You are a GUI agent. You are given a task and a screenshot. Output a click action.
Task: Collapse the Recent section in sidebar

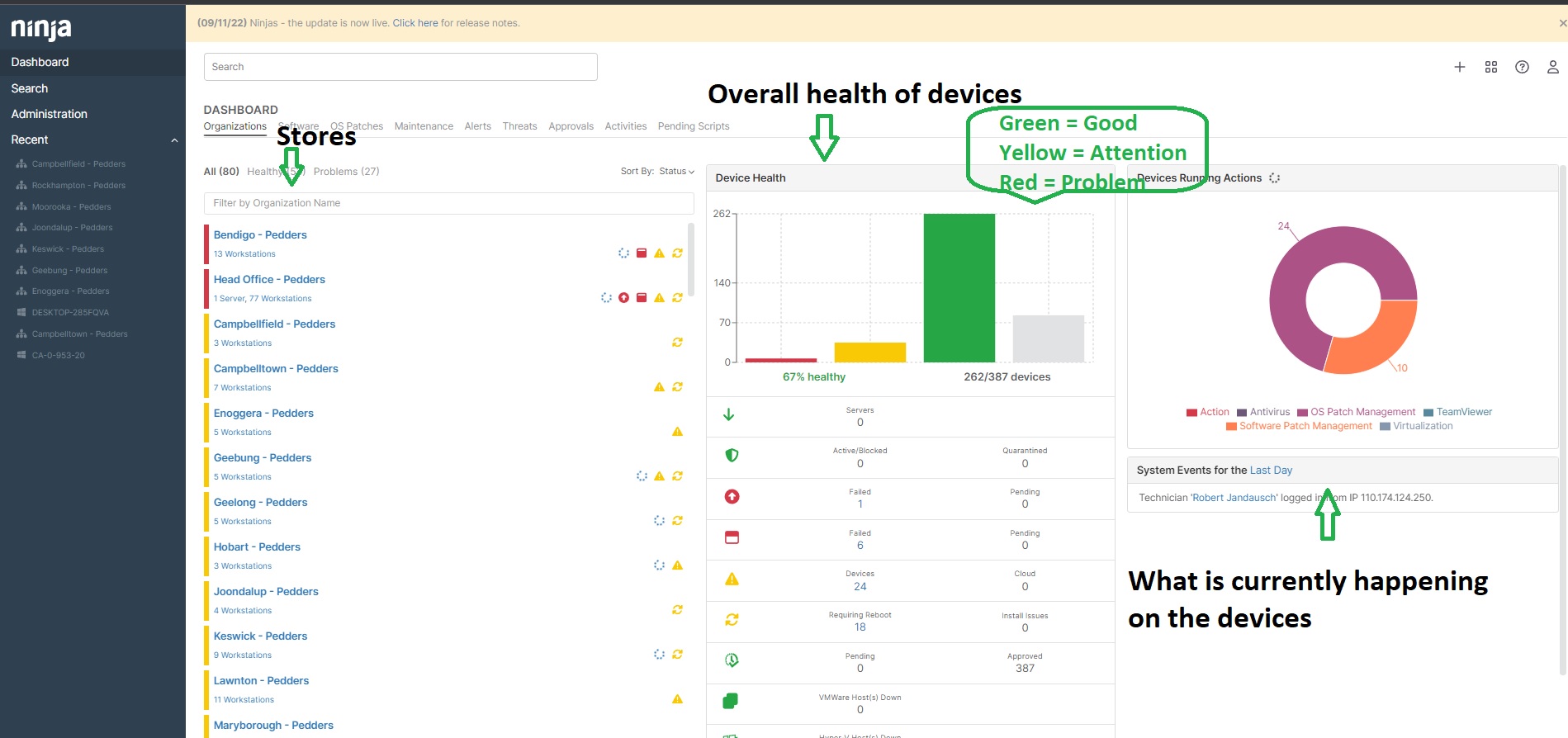point(174,140)
